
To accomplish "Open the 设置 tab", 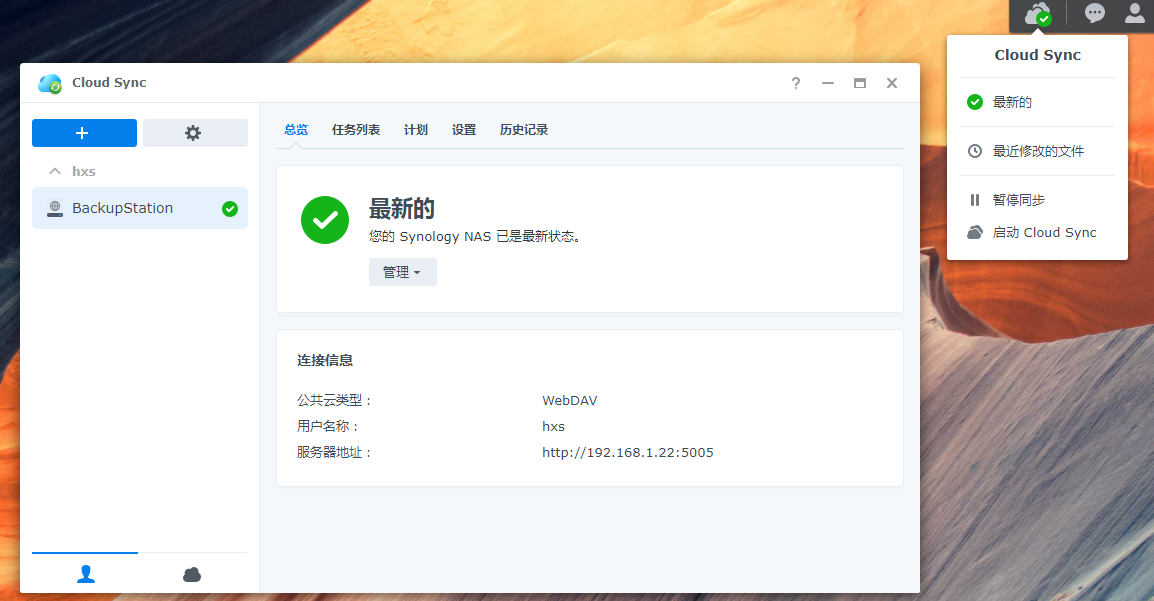I will tap(464, 130).
